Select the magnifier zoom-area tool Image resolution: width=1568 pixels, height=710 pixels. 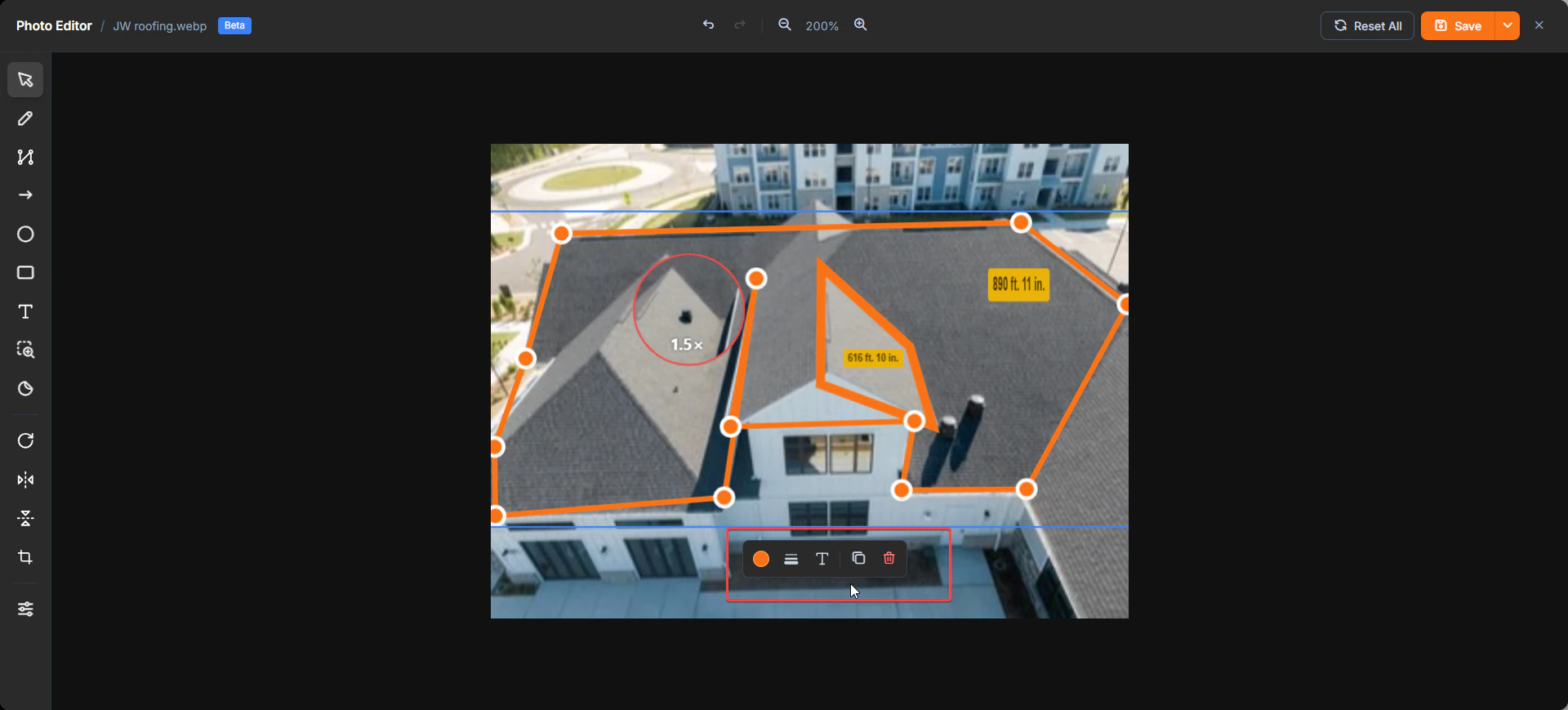(x=25, y=350)
